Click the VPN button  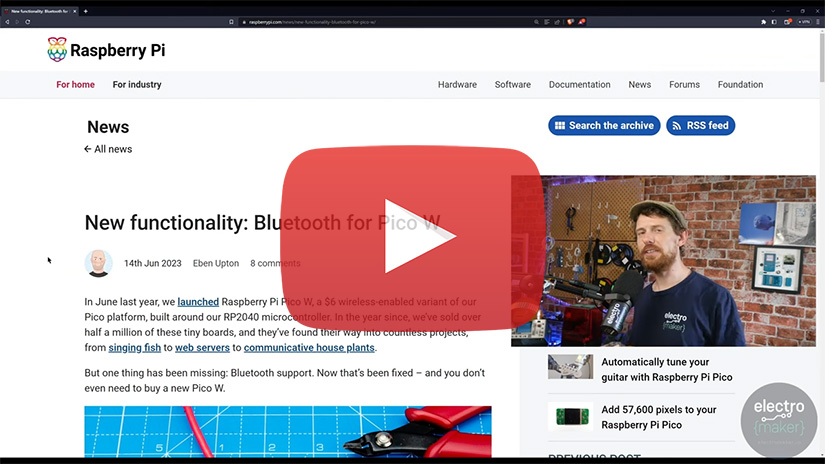coord(804,22)
